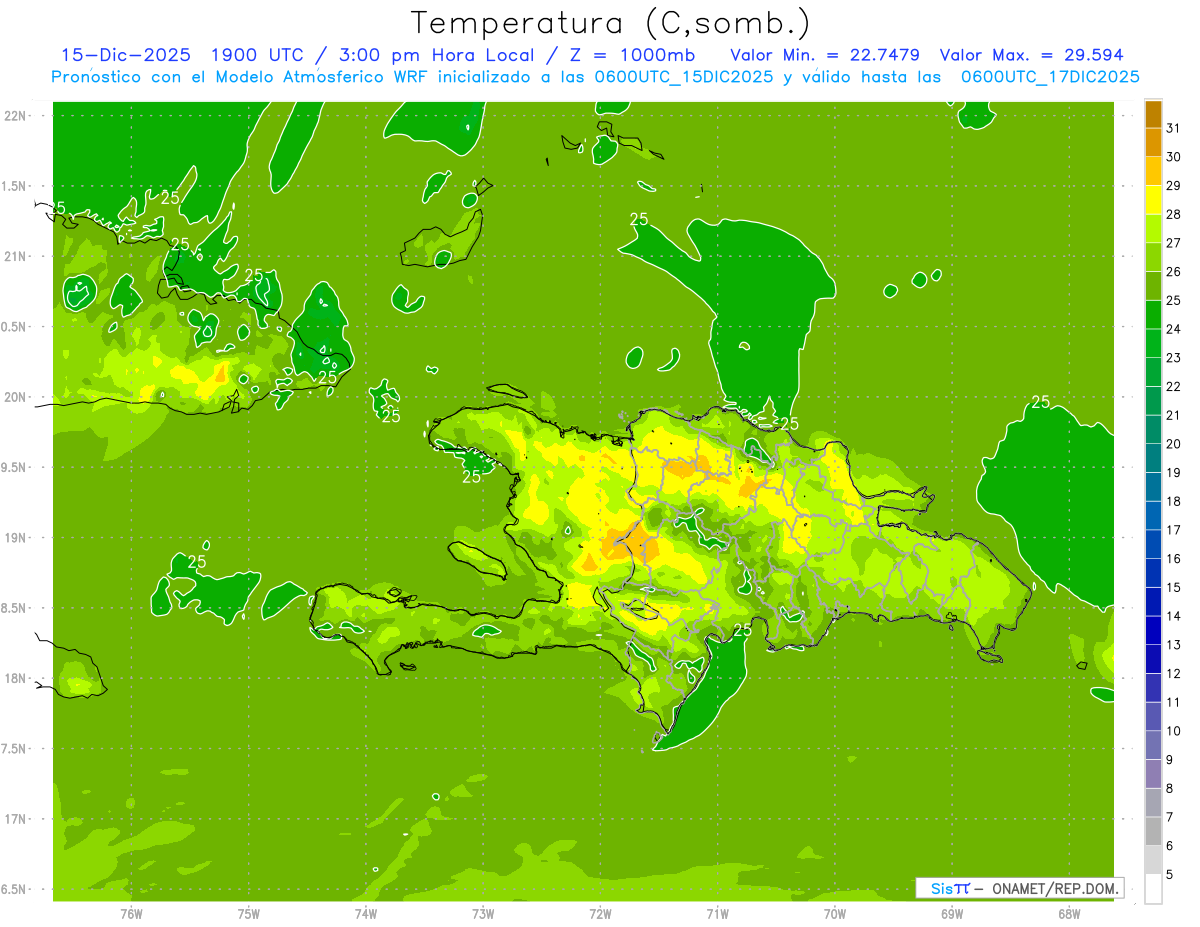Click the map title "Temperatura (C,somb.)"

click(x=611, y=23)
